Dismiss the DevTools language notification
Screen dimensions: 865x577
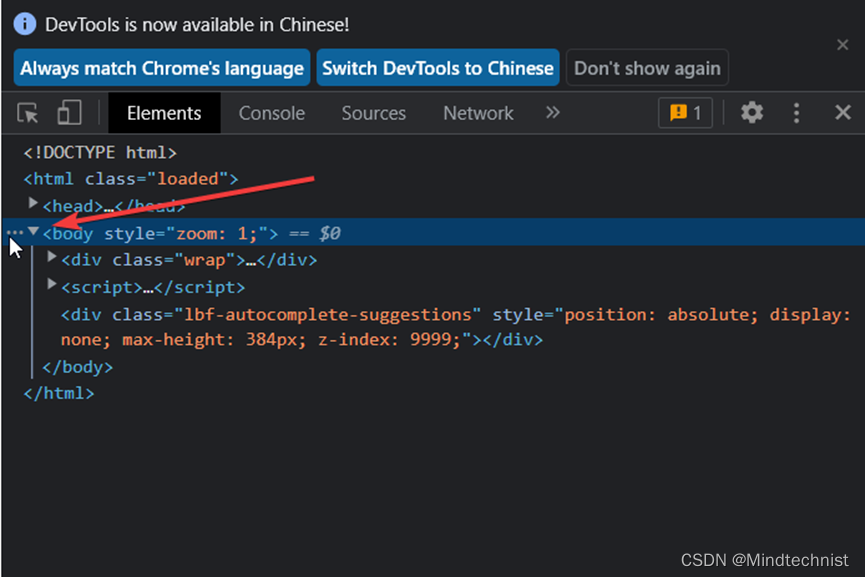842,45
